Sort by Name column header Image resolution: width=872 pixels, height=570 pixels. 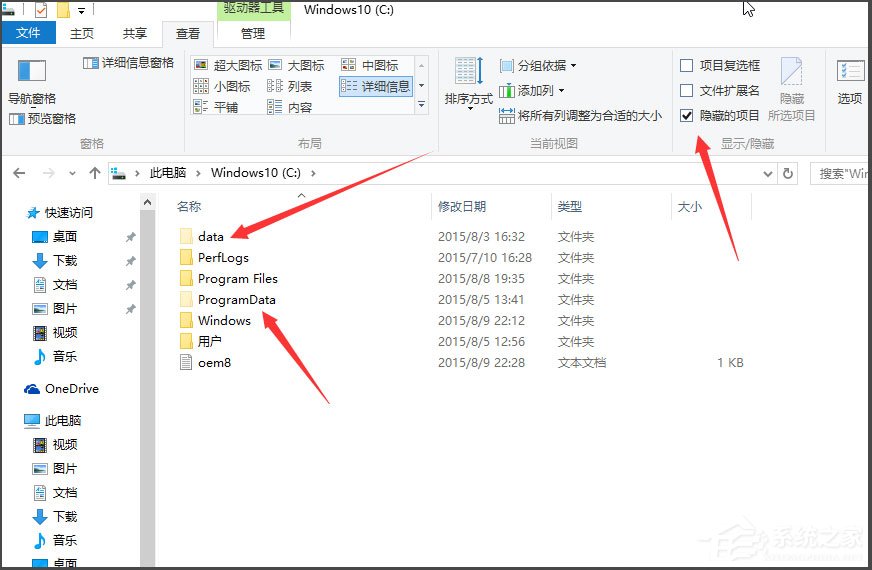click(189, 206)
